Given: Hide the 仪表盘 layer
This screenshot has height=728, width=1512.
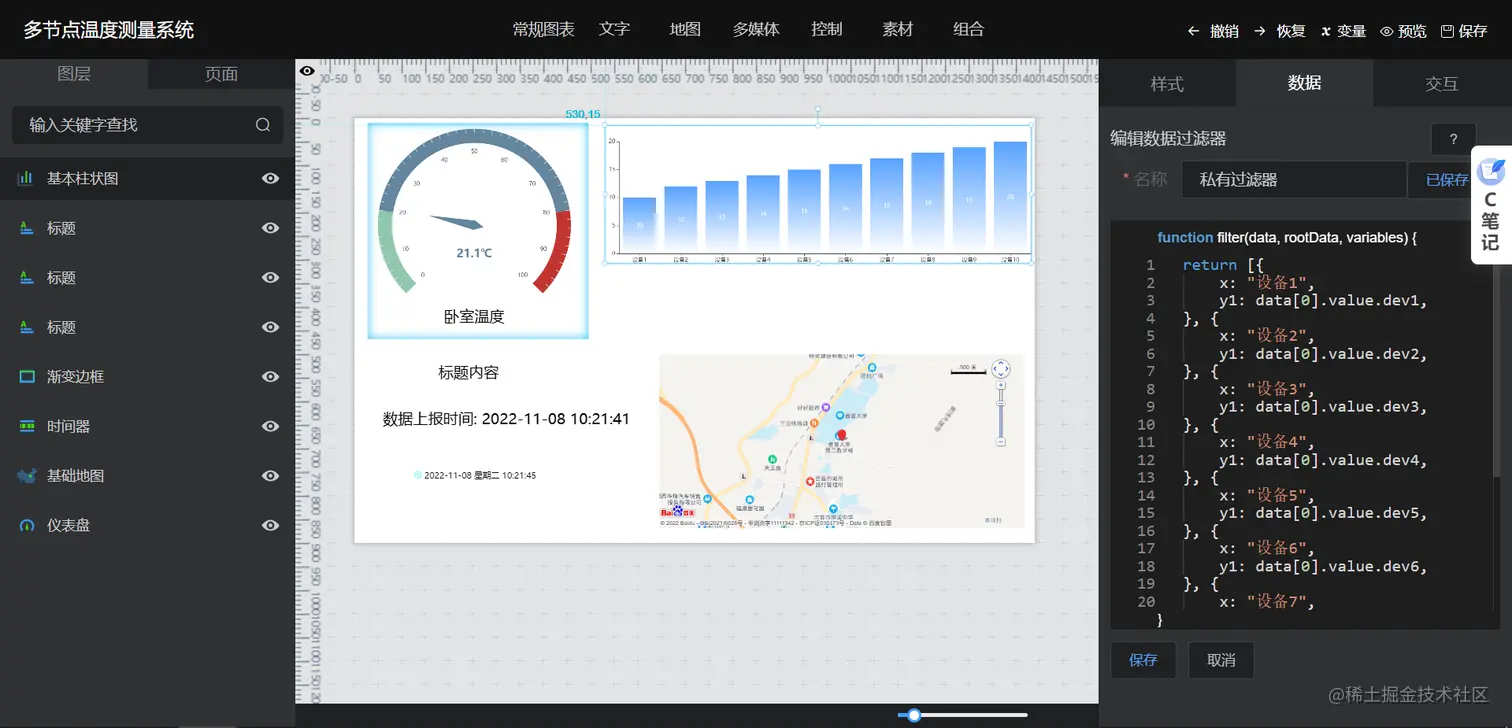Looking at the screenshot, I should pyautogui.click(x=270, y=525).
